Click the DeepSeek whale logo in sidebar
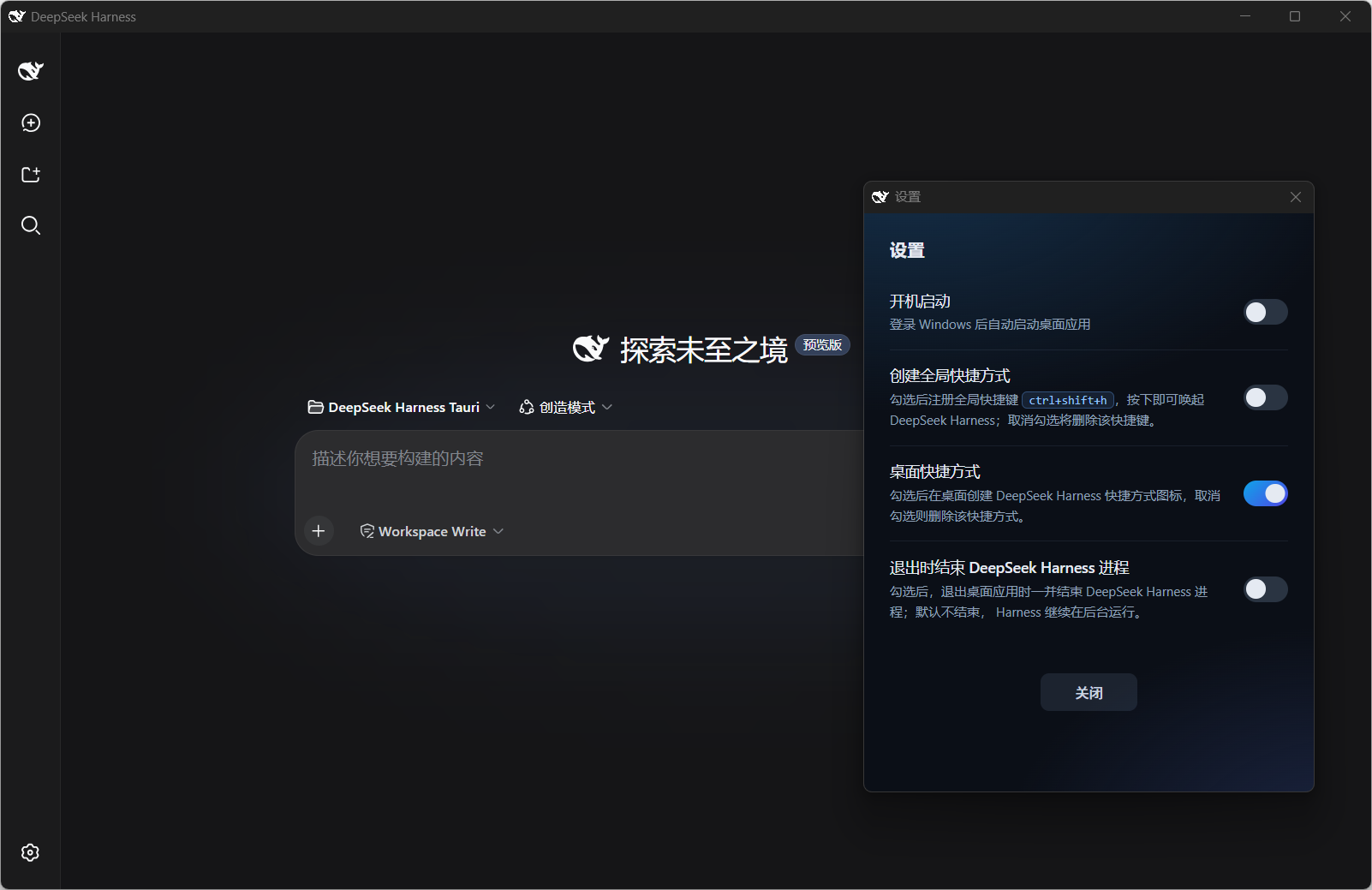 coord(31,71)
